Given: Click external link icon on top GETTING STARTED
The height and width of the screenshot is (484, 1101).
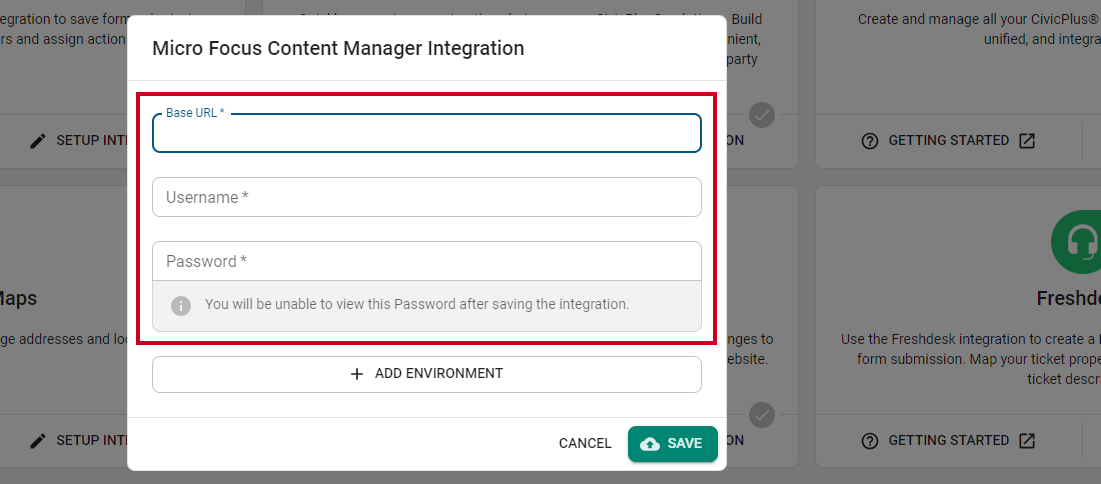Looking at the screenshot, I should point(1027,140).
